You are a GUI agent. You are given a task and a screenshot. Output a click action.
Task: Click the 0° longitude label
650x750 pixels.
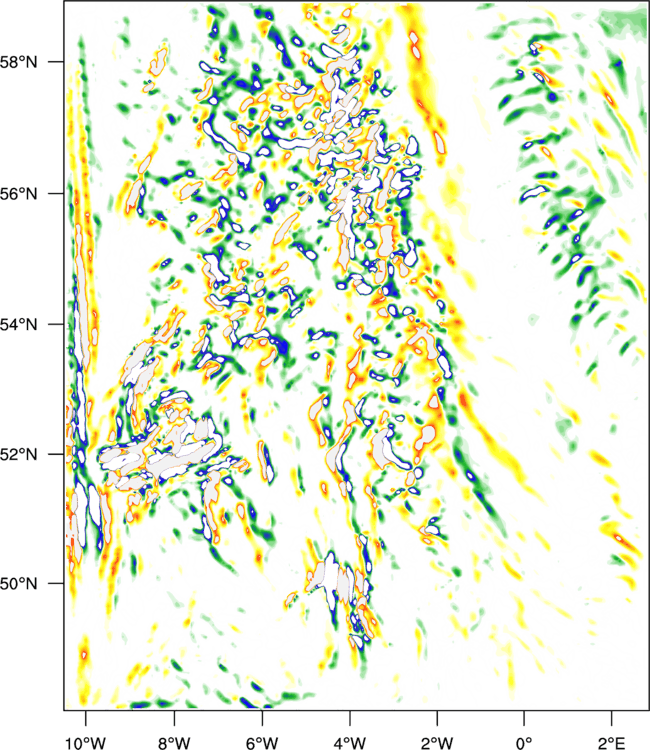pyautogui.click(x=524, y=743)
